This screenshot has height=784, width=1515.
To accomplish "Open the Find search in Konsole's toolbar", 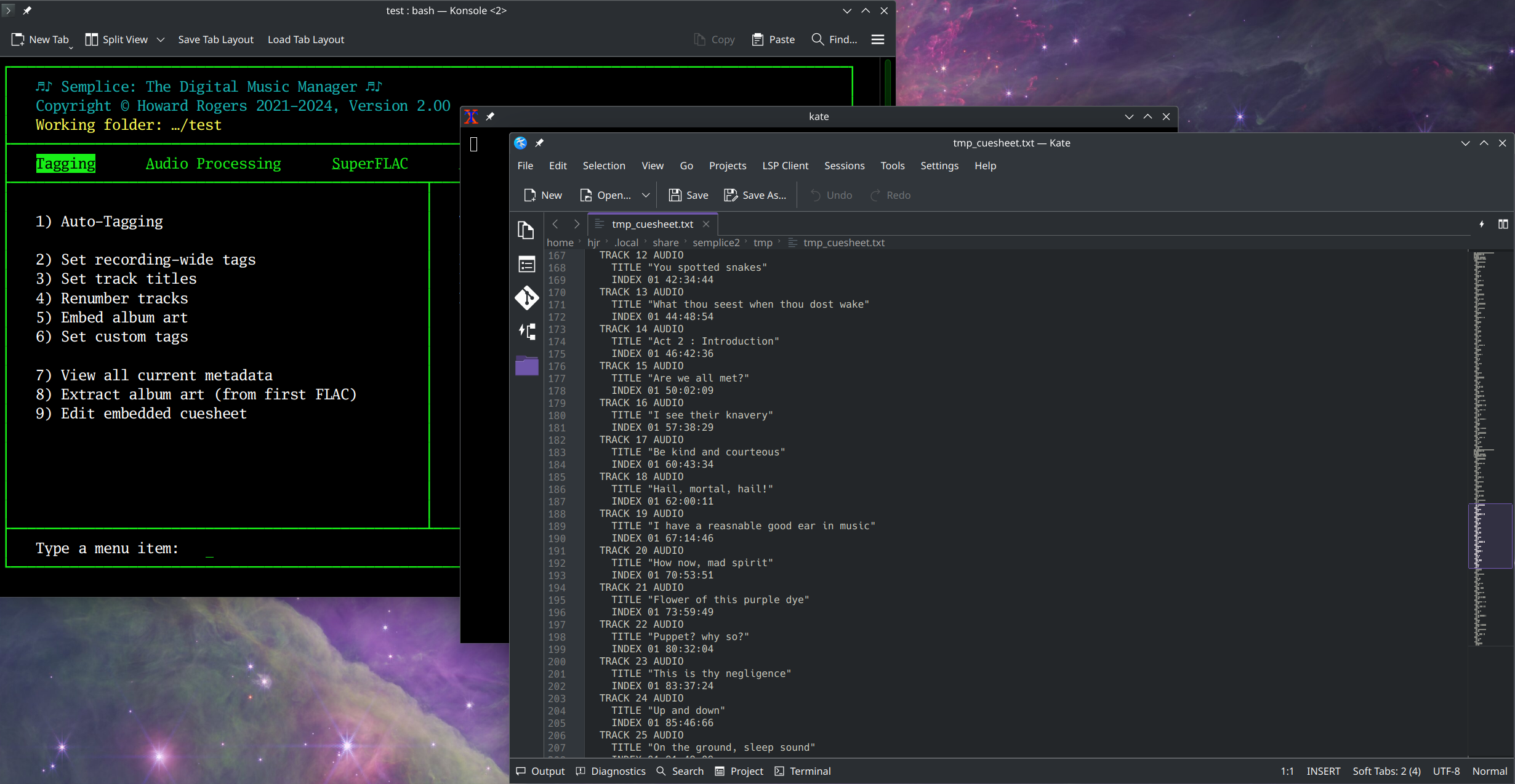I will [834, 39].
